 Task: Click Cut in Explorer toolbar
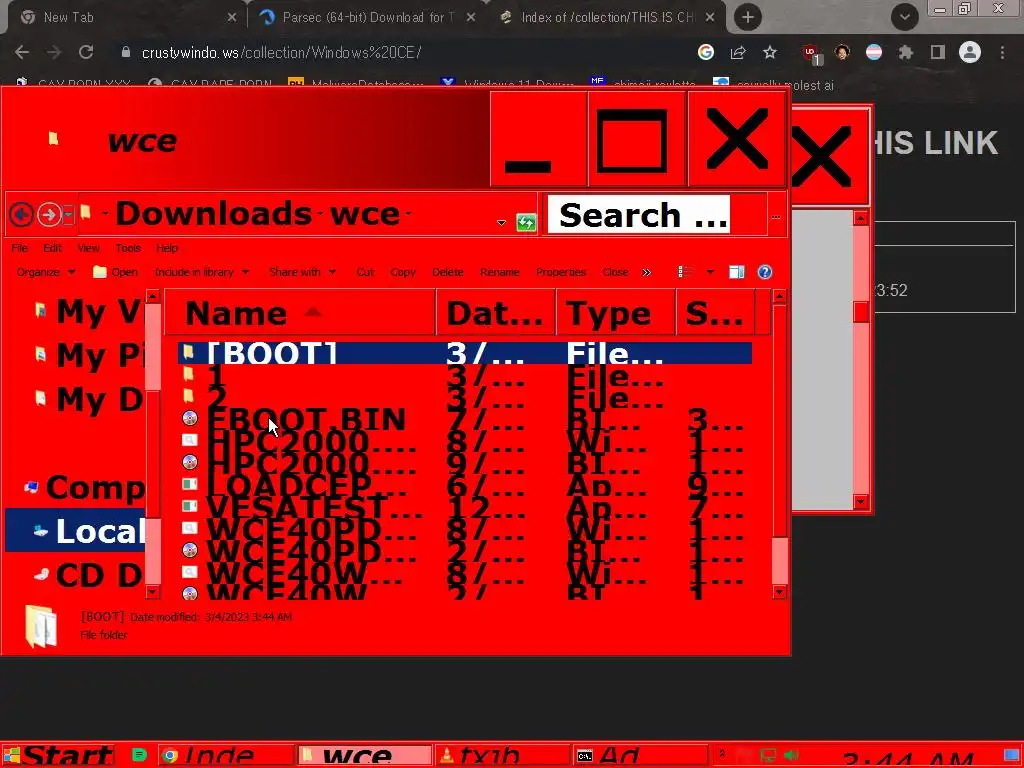click(365, 272)
